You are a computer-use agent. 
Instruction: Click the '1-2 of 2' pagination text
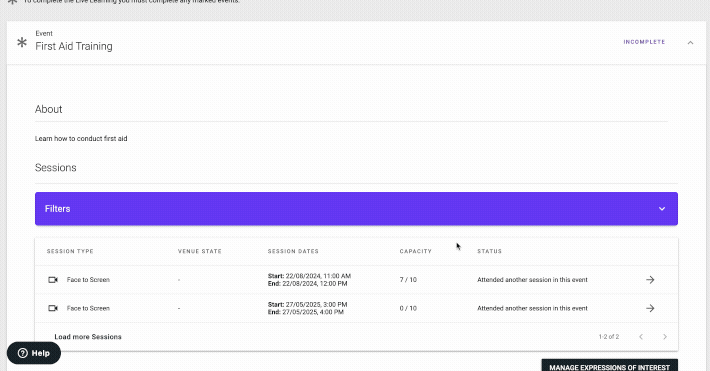[609, 337]
